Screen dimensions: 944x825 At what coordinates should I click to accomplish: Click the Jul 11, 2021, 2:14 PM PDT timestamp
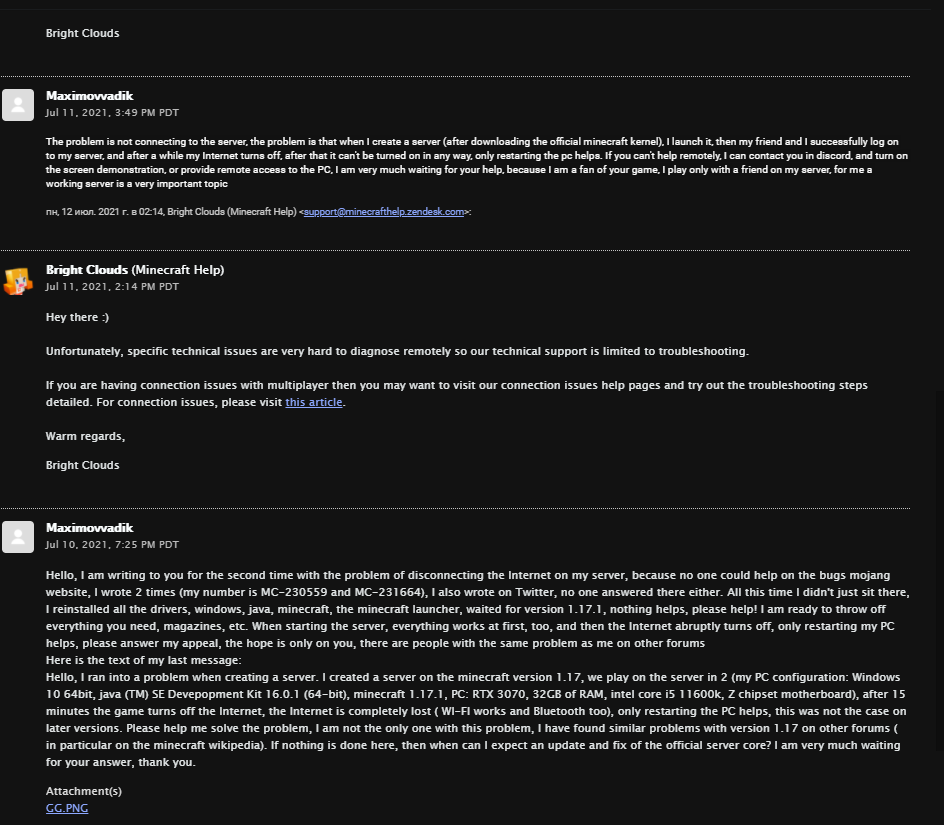112,286
